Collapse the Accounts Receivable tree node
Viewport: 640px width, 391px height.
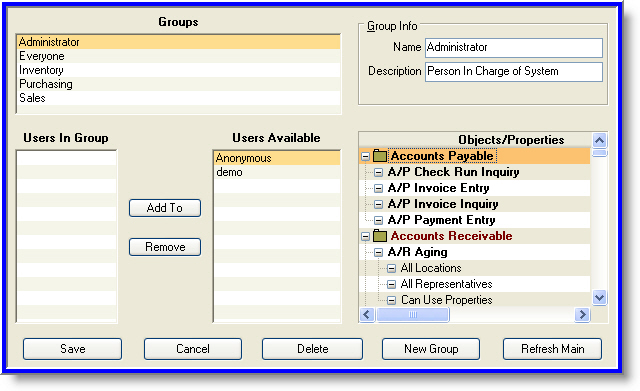(365, 236)
